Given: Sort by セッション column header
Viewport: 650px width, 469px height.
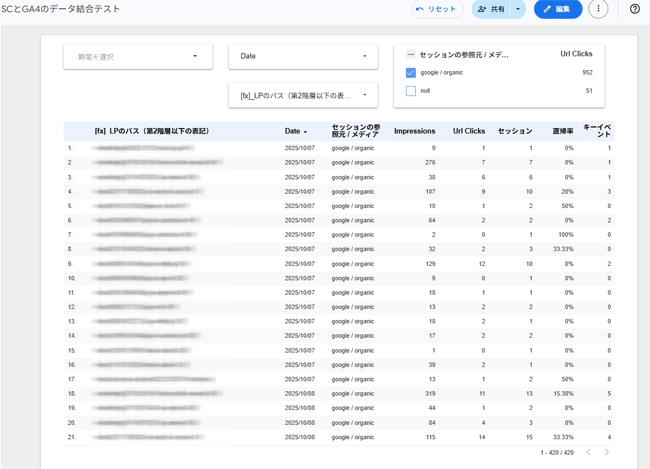Looking at the screenshot, I should 515,131.
